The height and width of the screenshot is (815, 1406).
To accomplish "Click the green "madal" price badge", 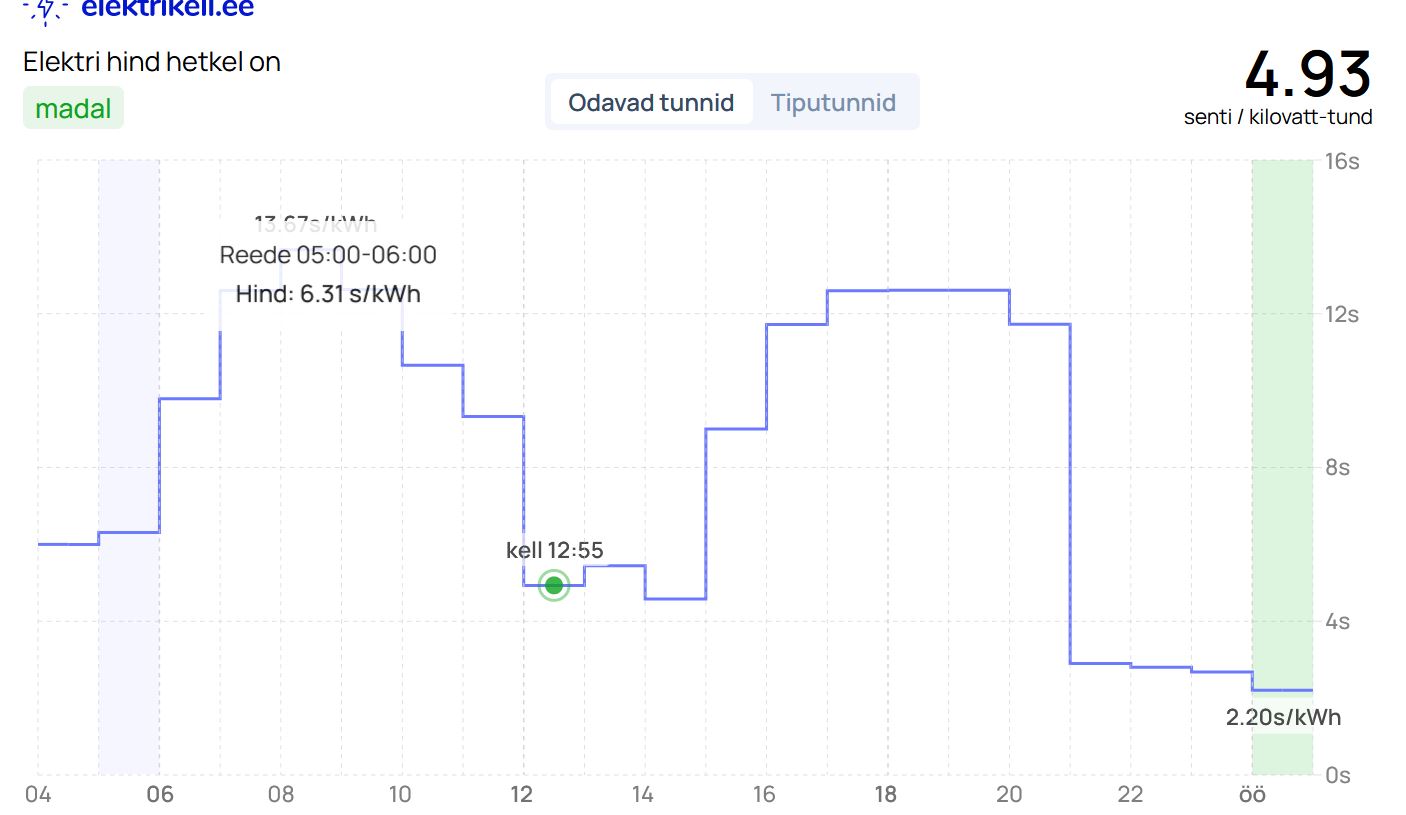I will pyautogui.click(x=73, y=108).
